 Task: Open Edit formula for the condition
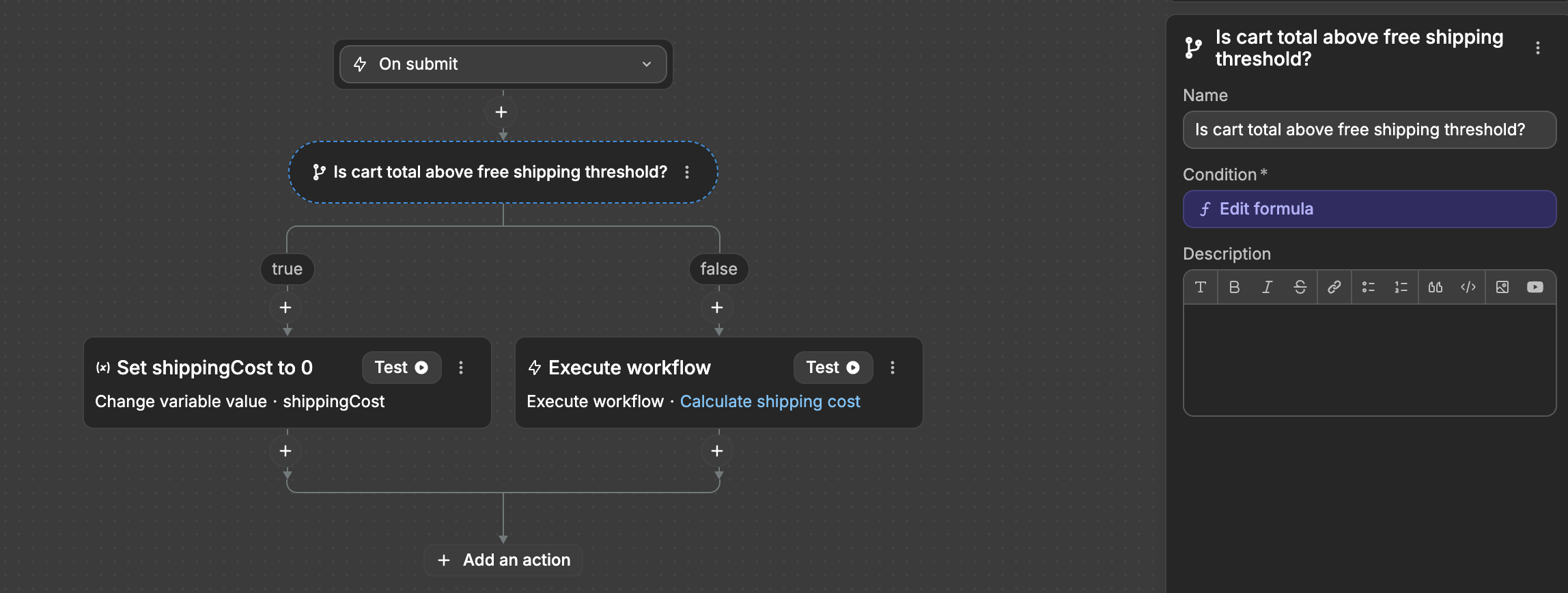[1369, 208]
